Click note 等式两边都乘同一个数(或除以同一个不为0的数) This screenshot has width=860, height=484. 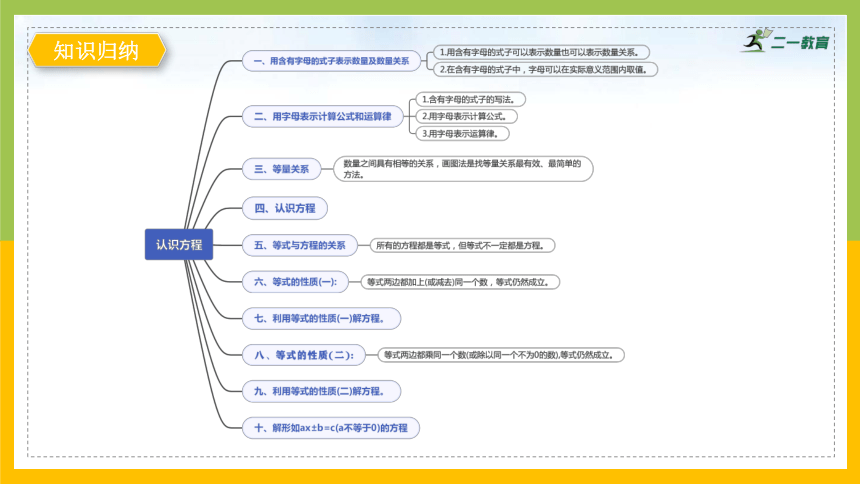[501, 355]
